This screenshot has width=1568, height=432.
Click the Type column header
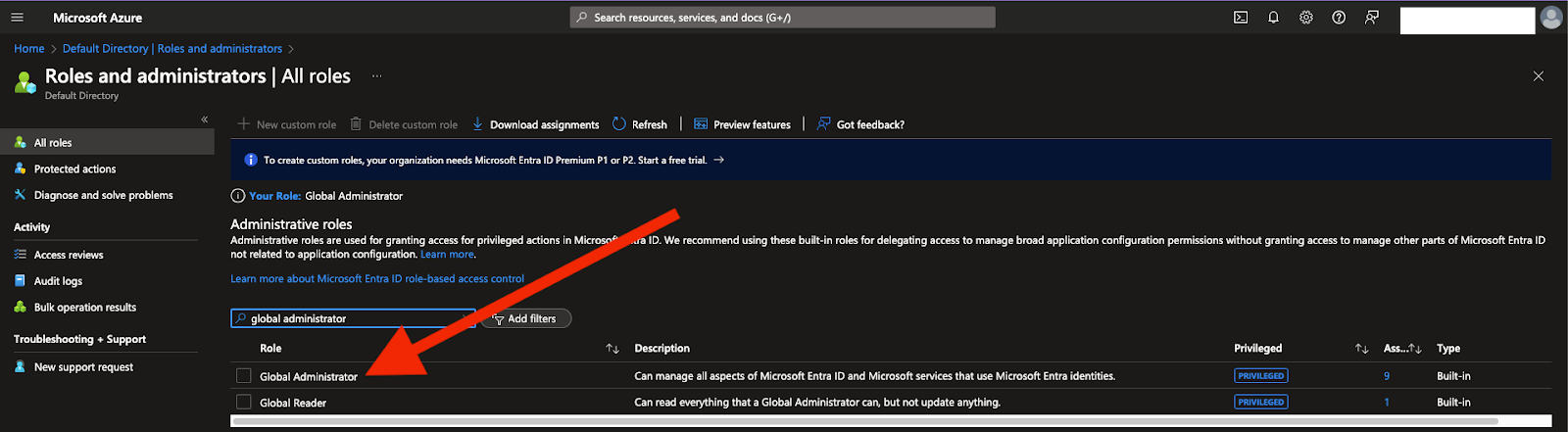[1448, 349]
